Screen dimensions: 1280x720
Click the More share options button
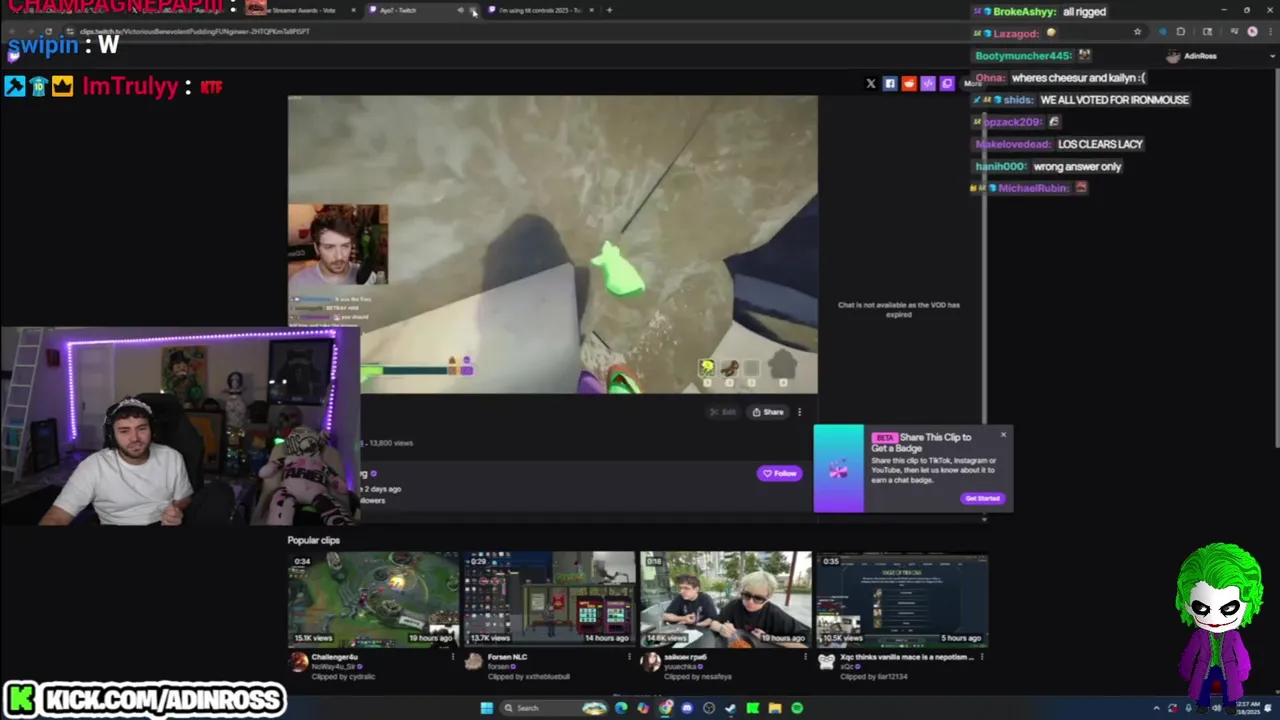[973, 84]
